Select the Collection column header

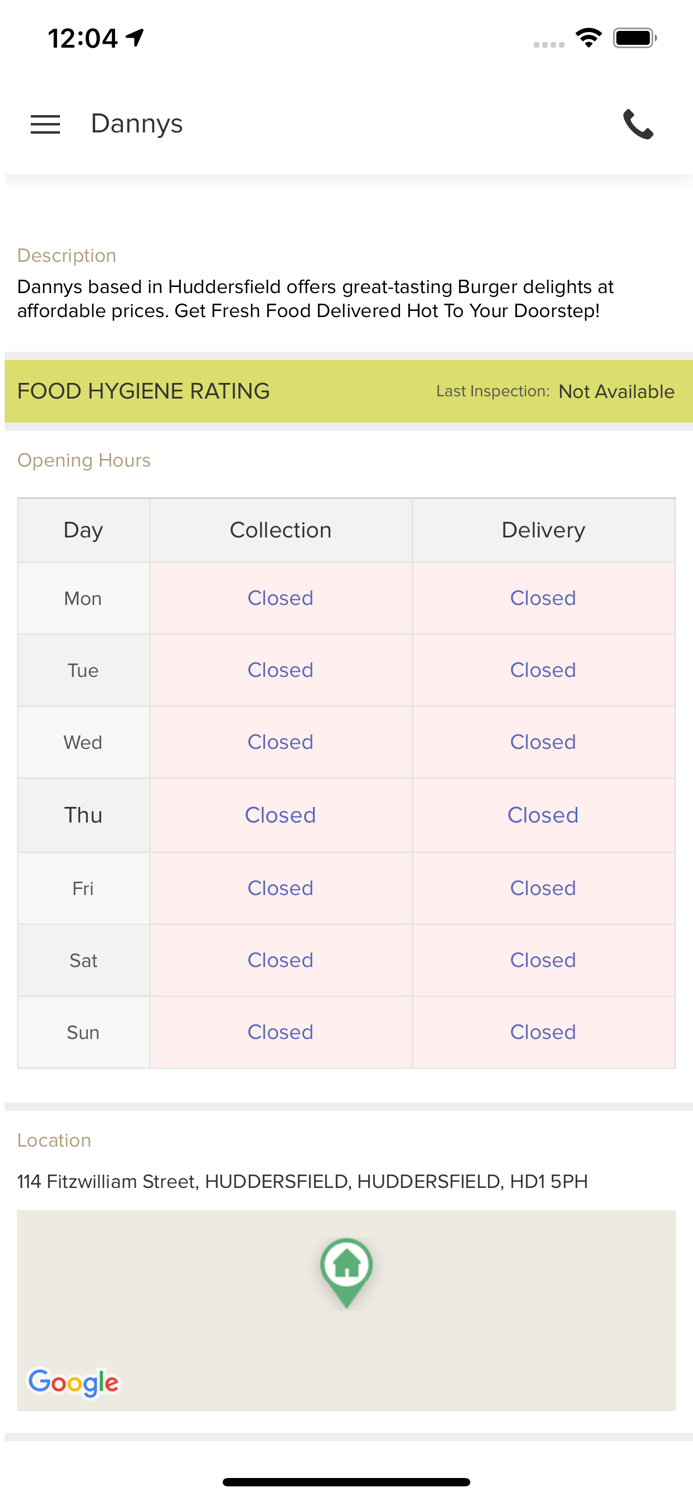coord(280,530)
